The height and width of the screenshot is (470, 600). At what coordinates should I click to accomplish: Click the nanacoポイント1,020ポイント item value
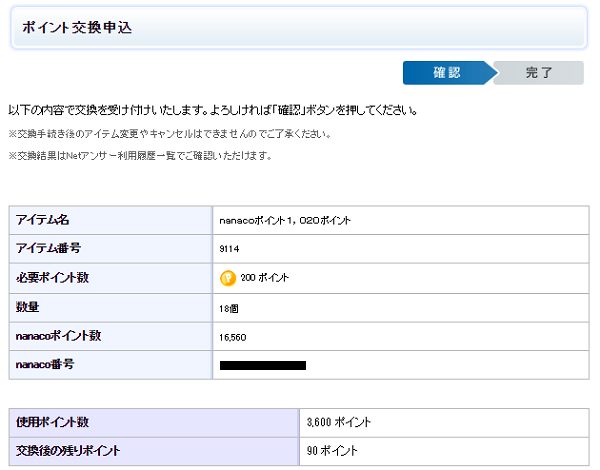coord(285,220)
